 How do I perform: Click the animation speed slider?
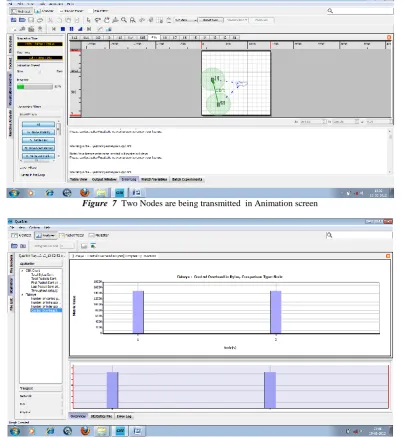pos(40,71)
